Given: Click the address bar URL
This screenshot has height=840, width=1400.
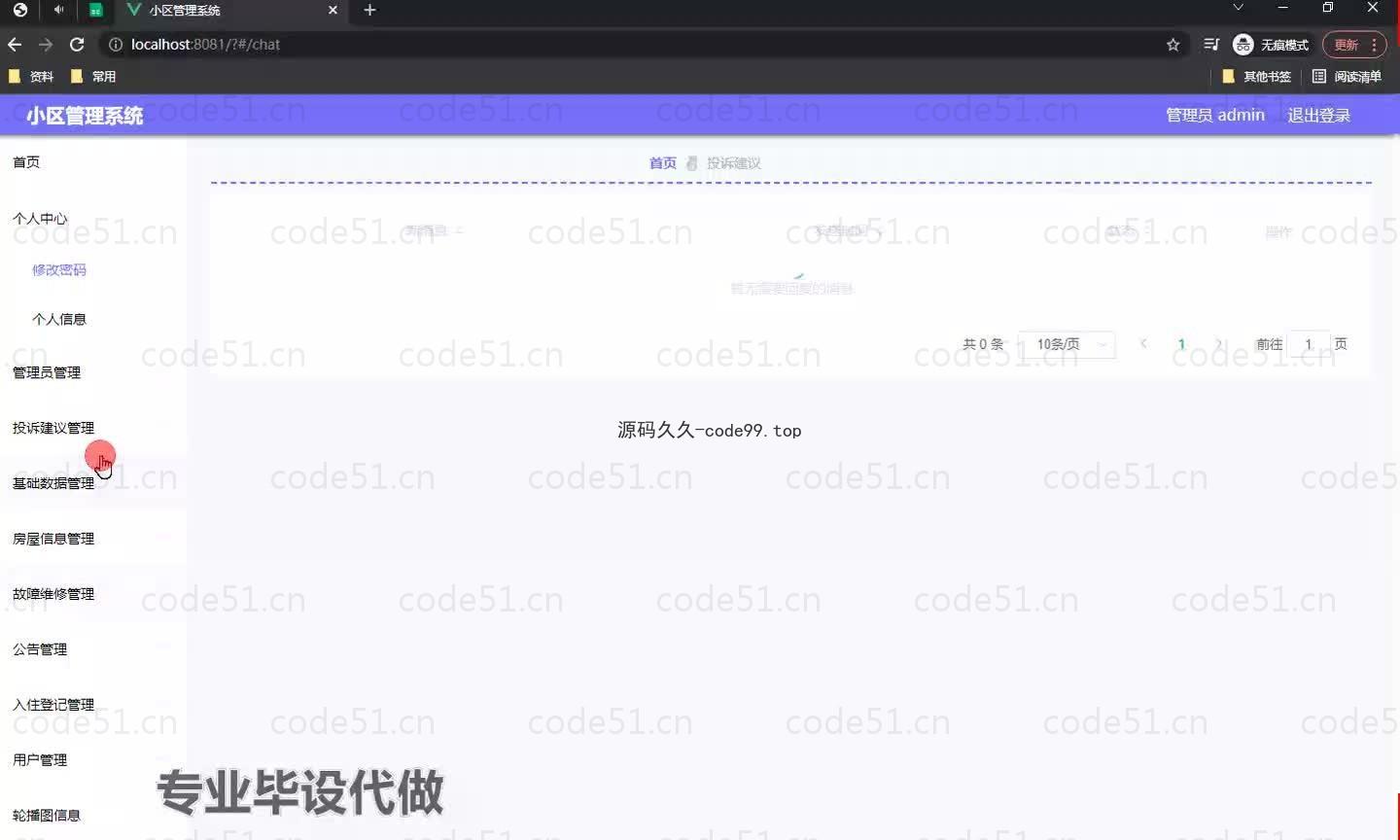Looking at the screenshot, I should coord(205,45).
